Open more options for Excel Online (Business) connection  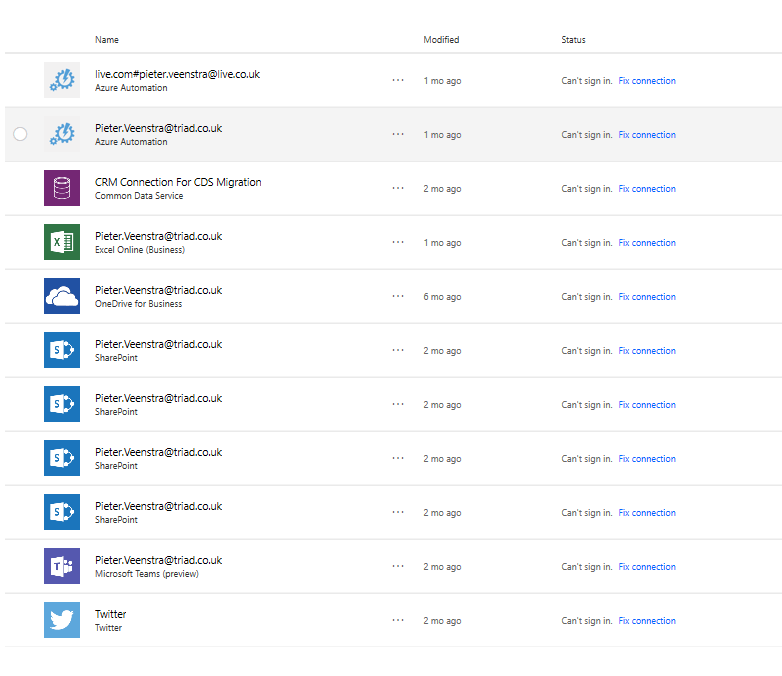tap(398, 242)
